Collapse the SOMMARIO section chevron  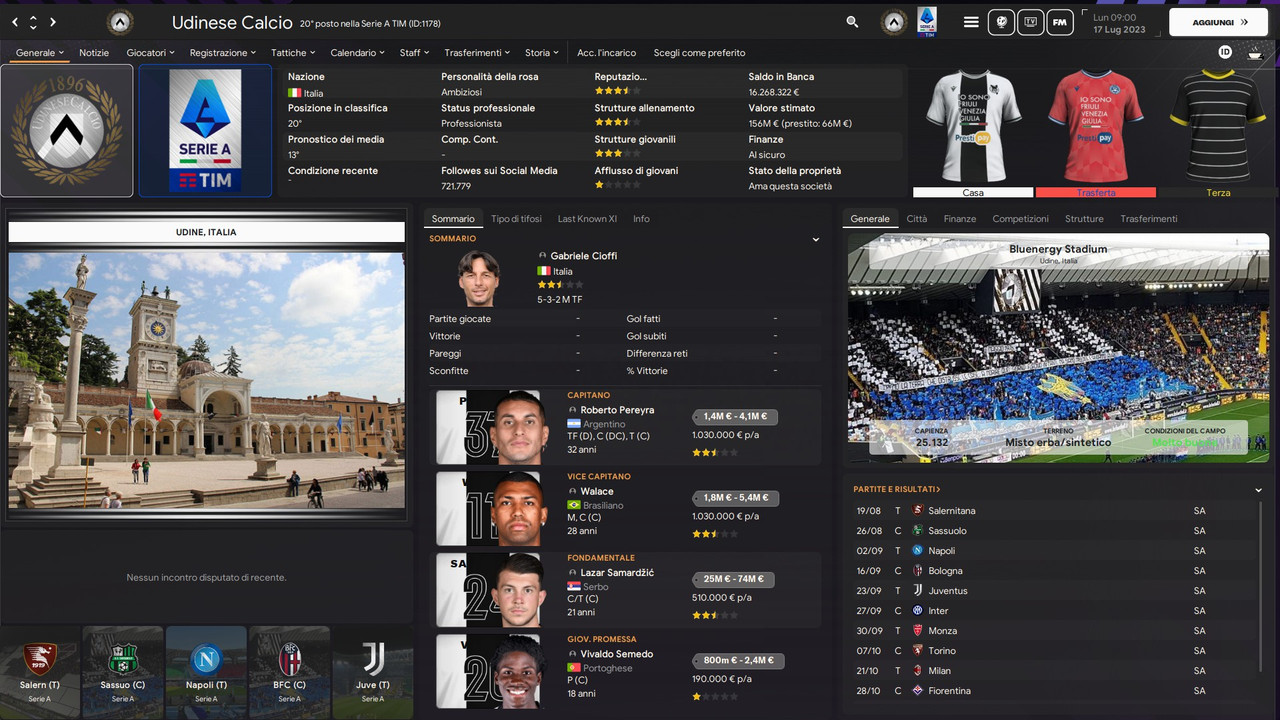click(815, 239)
